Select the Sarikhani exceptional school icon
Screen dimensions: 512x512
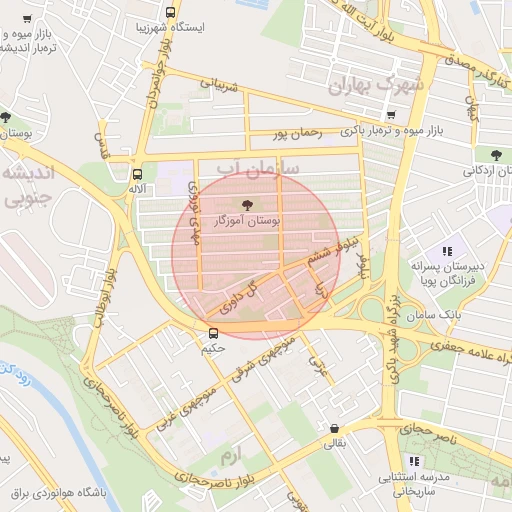click(x=414, y=461)
